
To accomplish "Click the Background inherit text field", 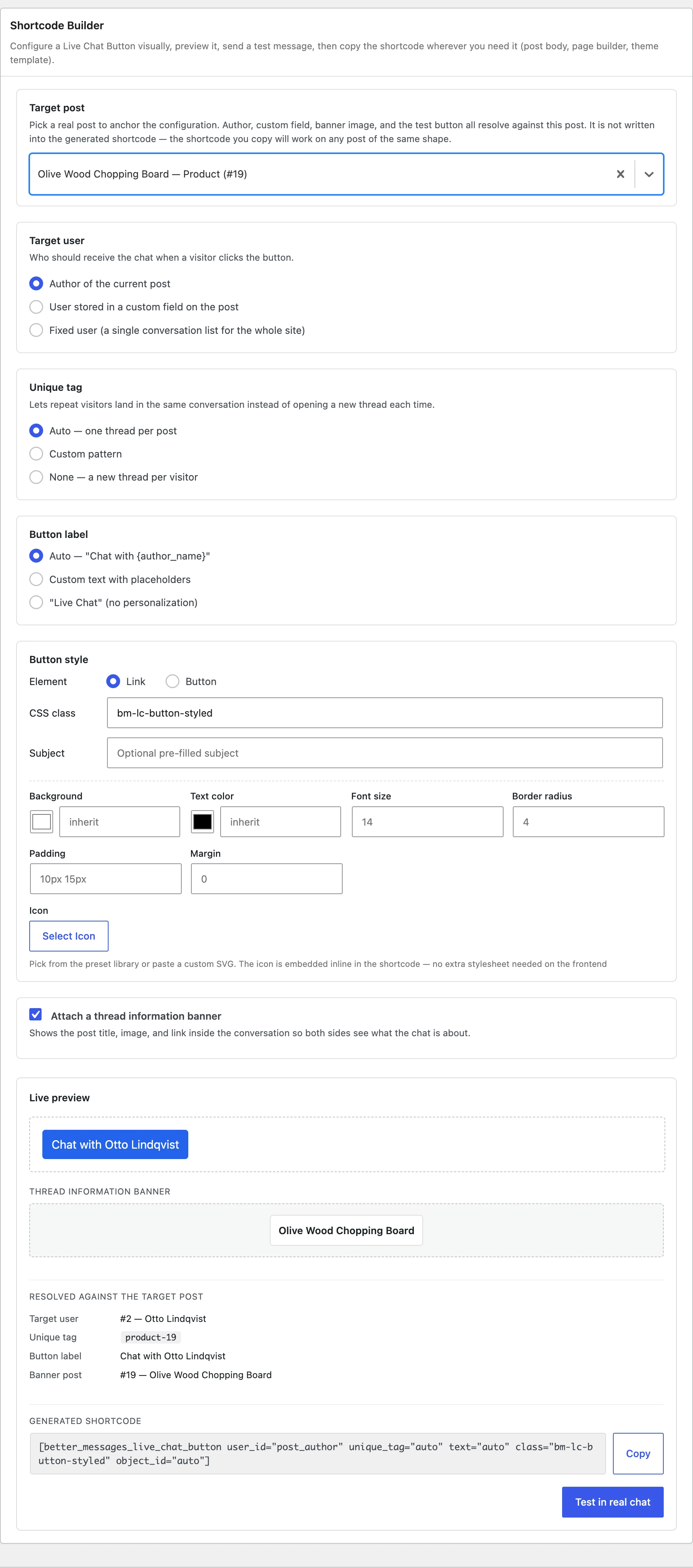I will [119, 822].
